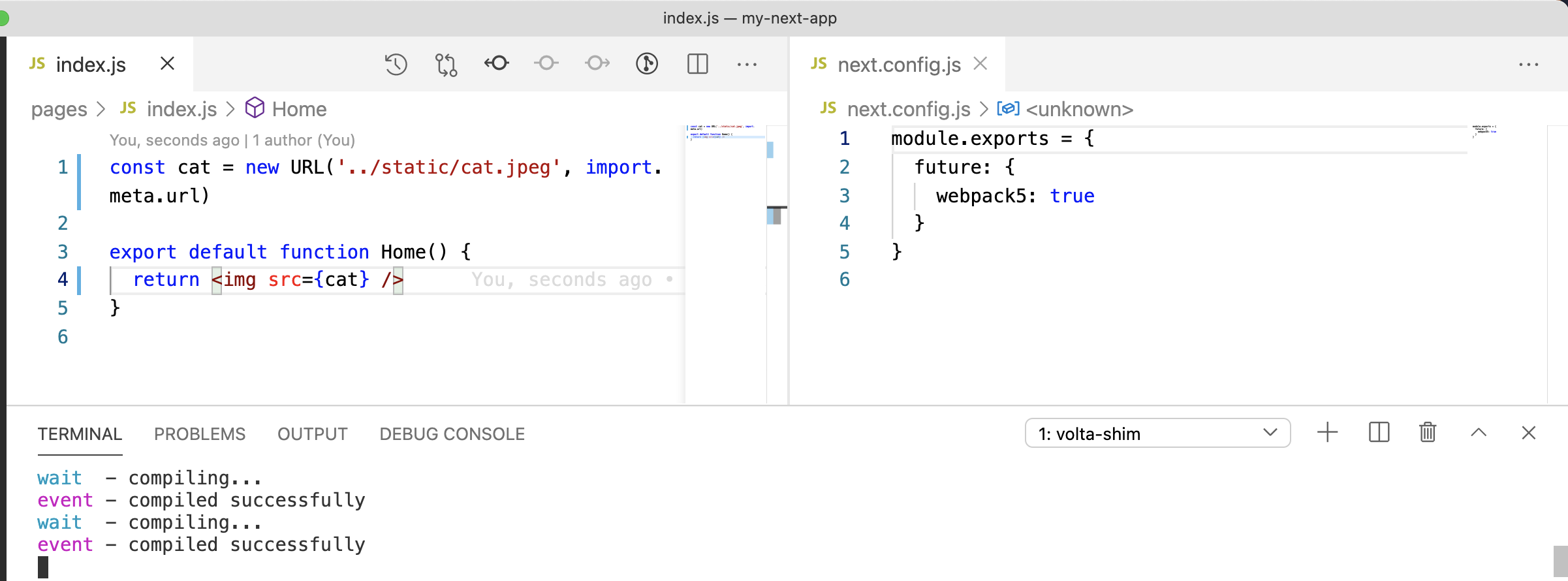This screenshot has width=1568, height=581.
Task: Toggle file blame commit dot icon
Action: (x=546, y=63)
